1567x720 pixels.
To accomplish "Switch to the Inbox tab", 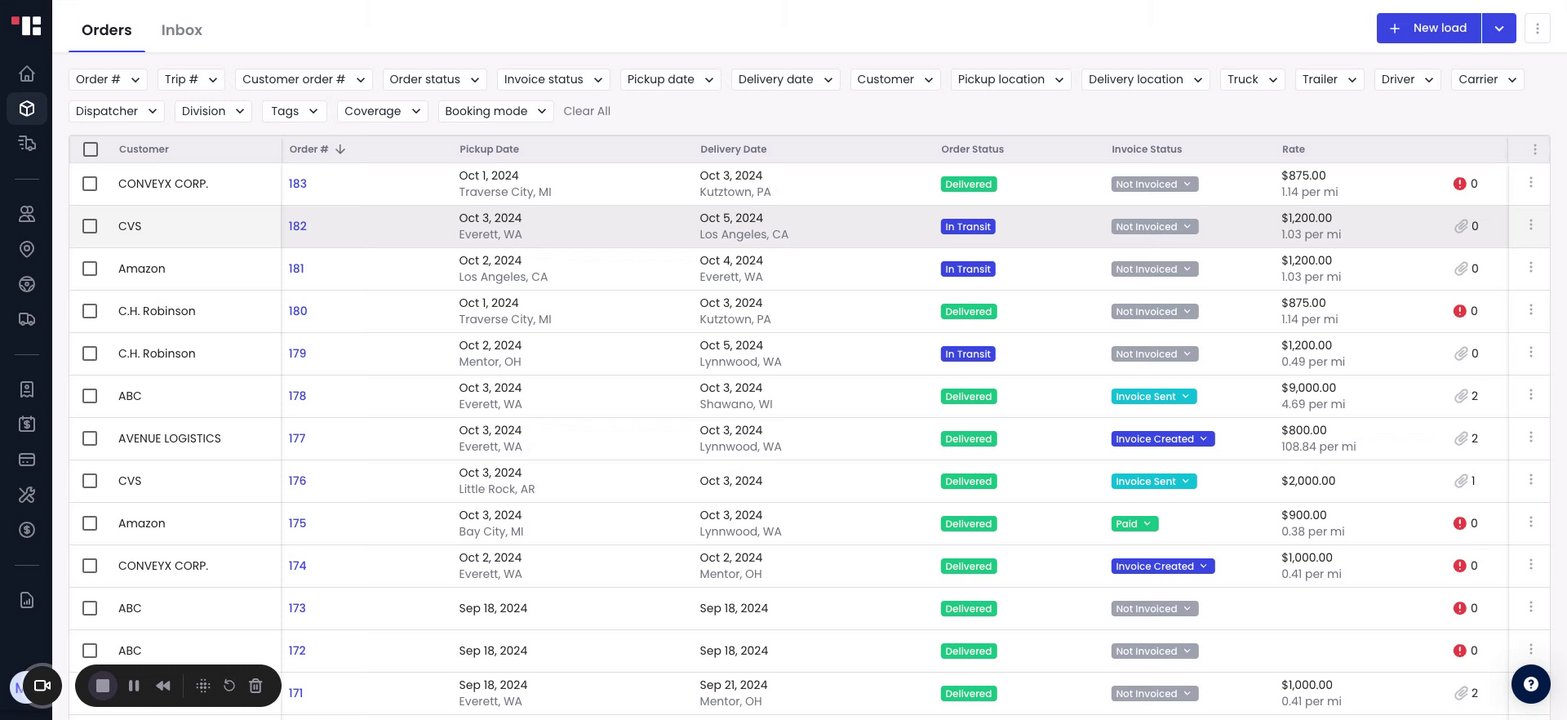I will 182,30.
